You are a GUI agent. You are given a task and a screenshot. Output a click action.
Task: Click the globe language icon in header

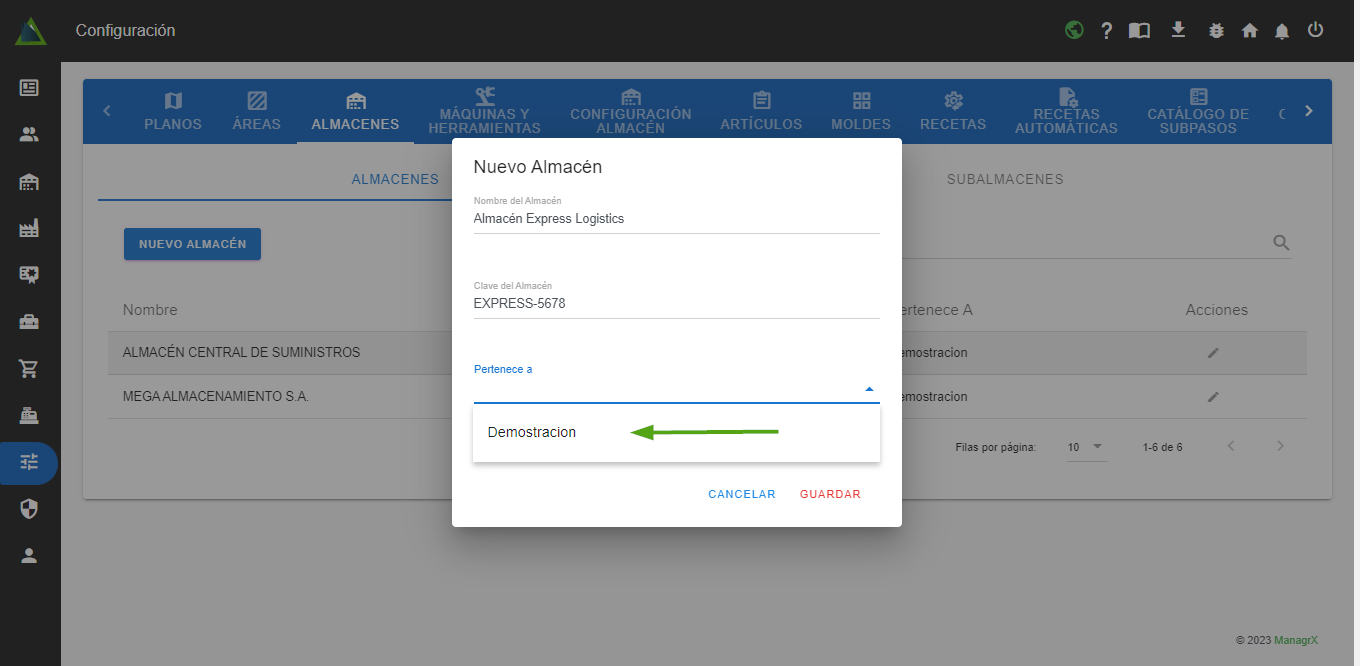tap(1074, 30)
